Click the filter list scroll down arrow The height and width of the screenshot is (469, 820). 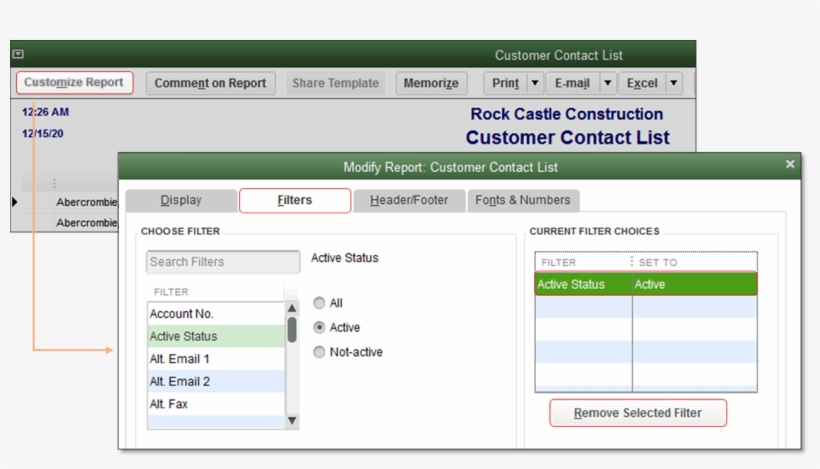click(292, 420)
